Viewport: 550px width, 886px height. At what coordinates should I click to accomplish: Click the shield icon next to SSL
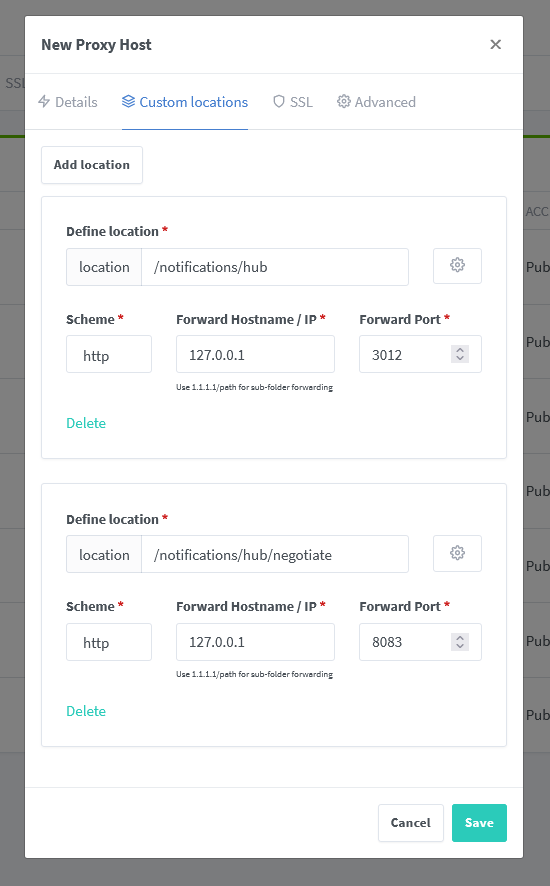pos(279,102)
